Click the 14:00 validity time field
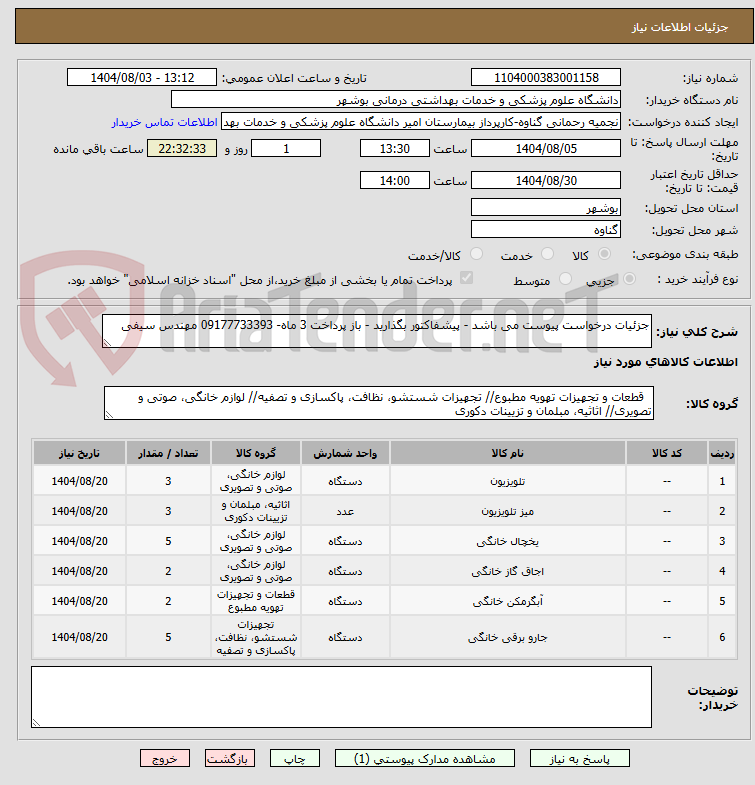 pyautogui.click(x=395, y=181)
